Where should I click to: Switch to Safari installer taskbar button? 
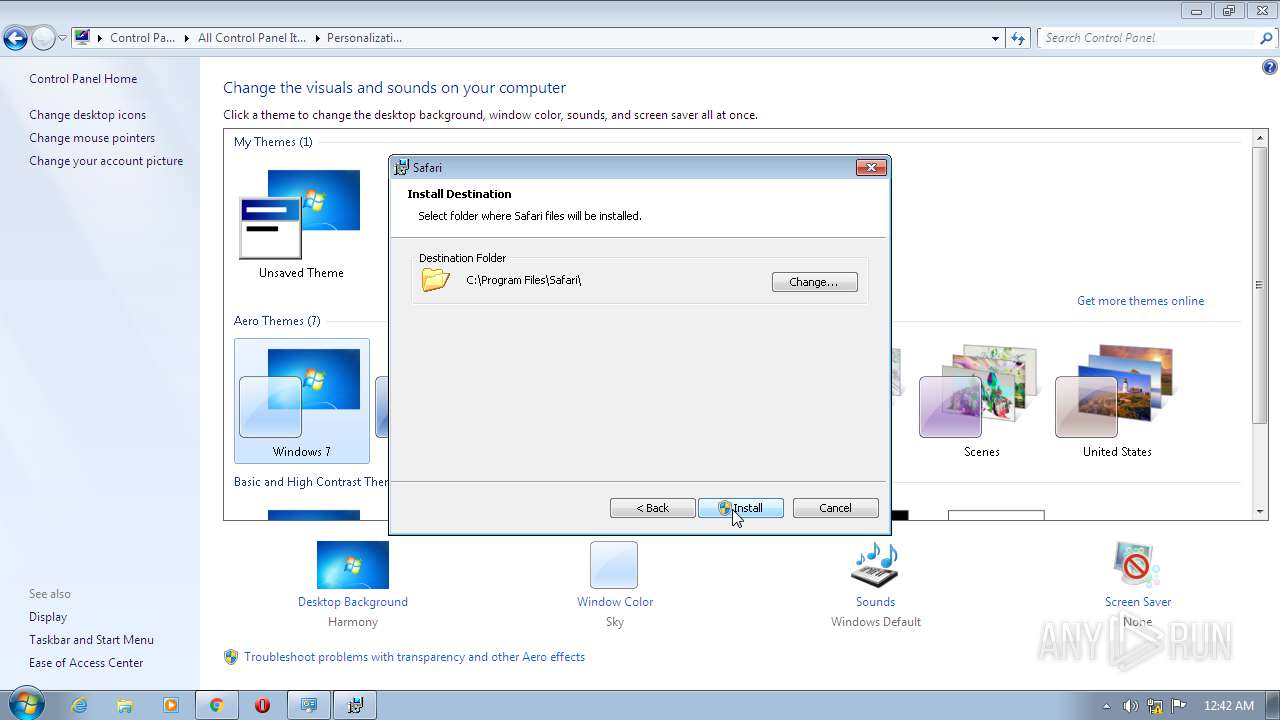(x=355, y=705)
